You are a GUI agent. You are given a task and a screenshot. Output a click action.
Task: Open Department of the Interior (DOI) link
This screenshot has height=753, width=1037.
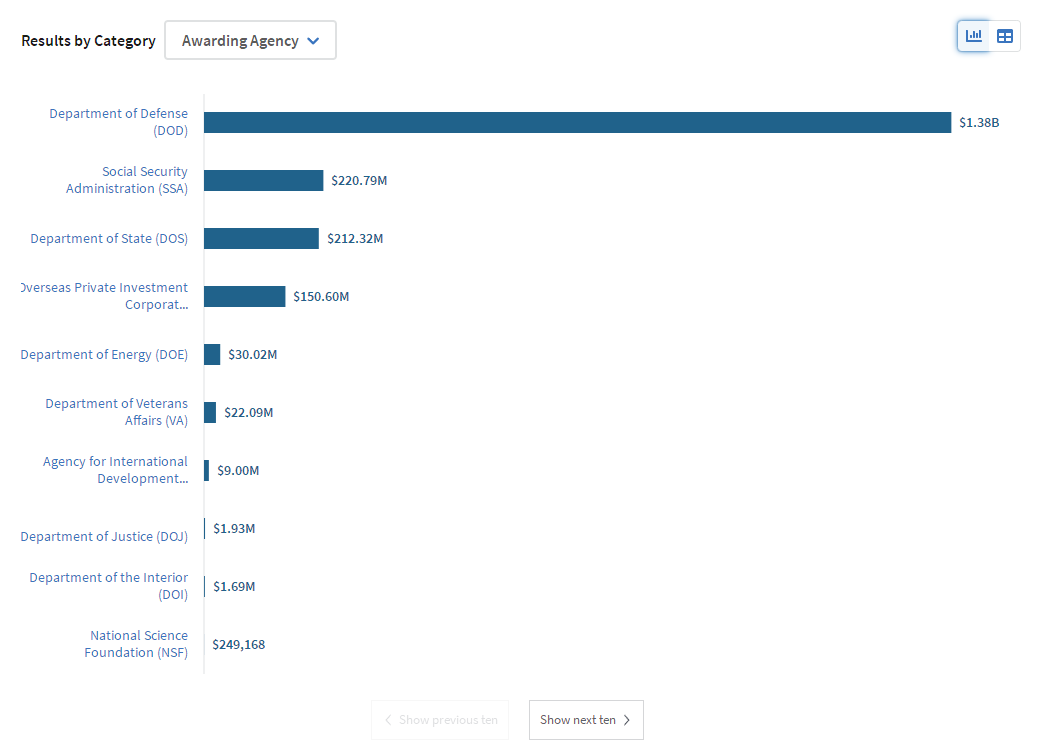coord(108,586)
